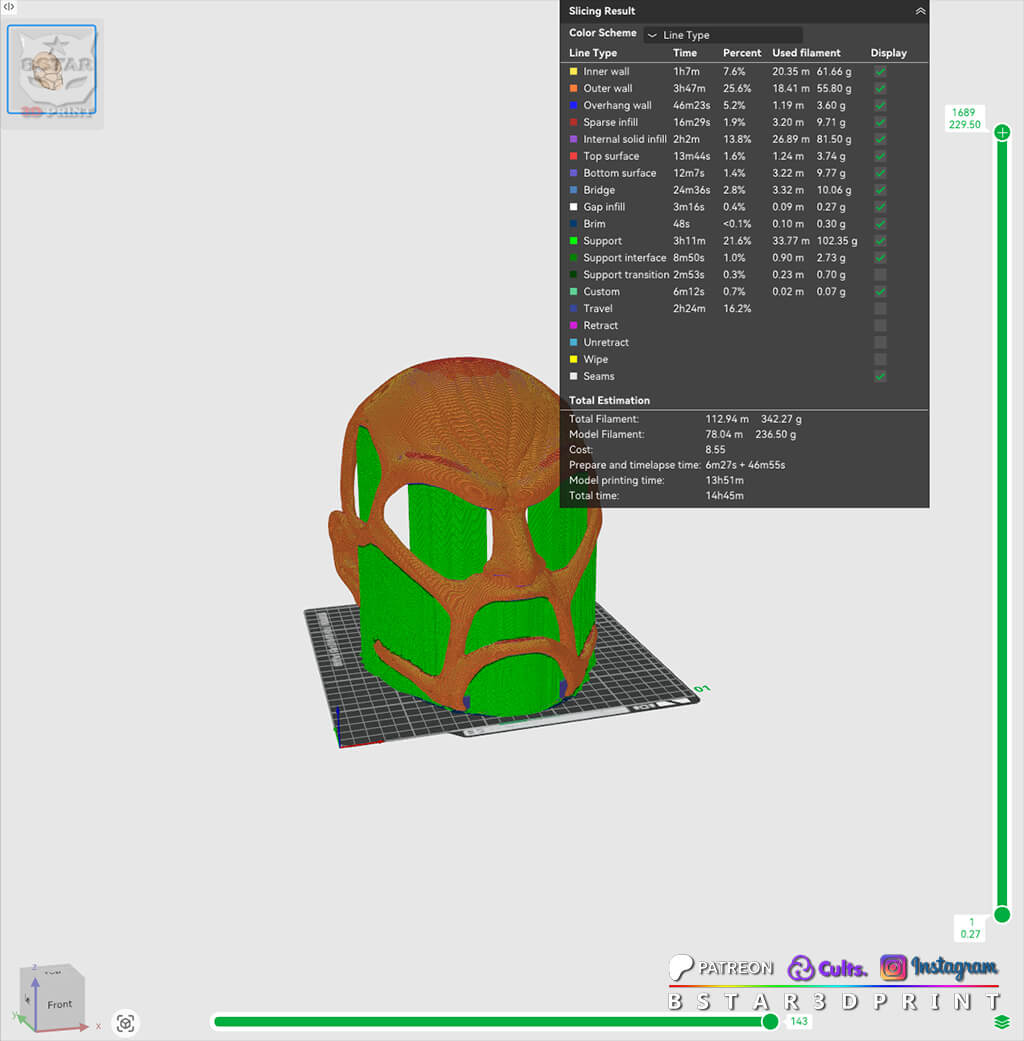The height and width of the screenshot is (1041, 1024).
Task: Select the plate thumbnail preview
Action: 52,70
